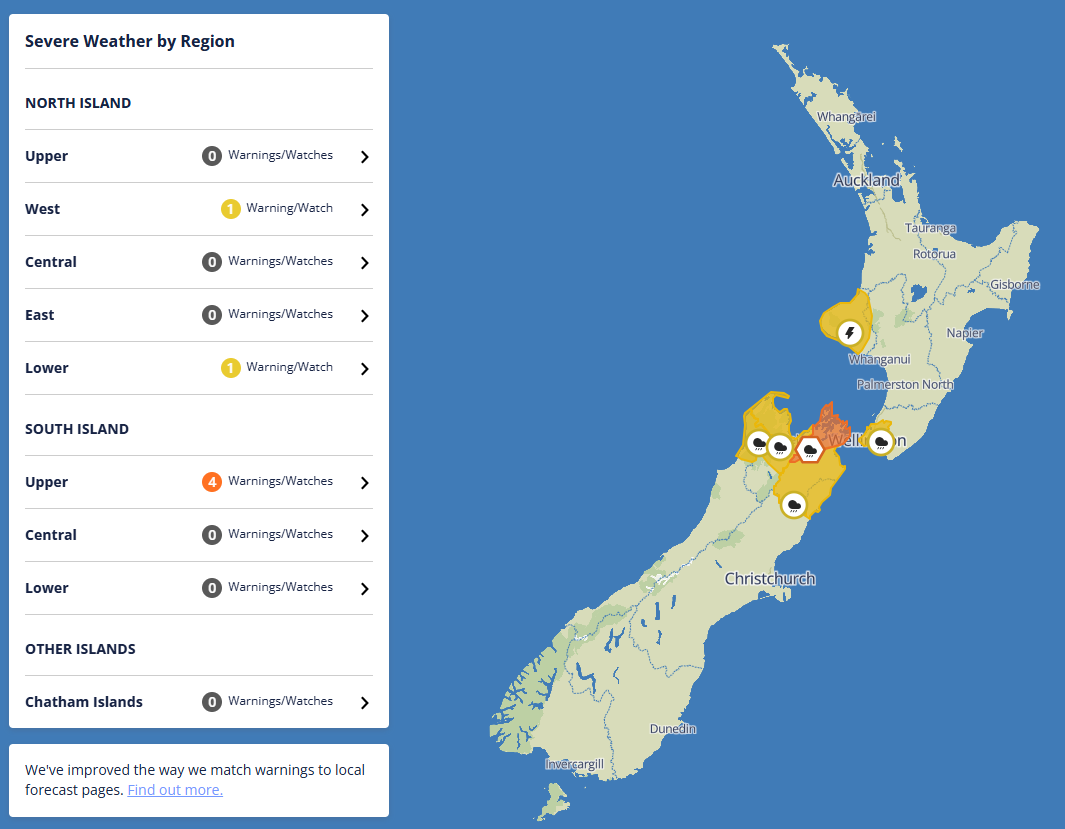
Task: Click the thunderstorm watch icon near Whanganui
Action: pos(850,332)
